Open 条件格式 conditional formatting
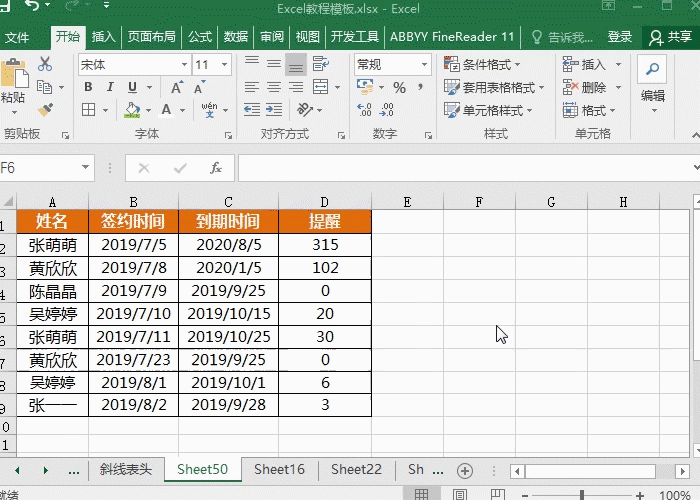 pos(483,65)
